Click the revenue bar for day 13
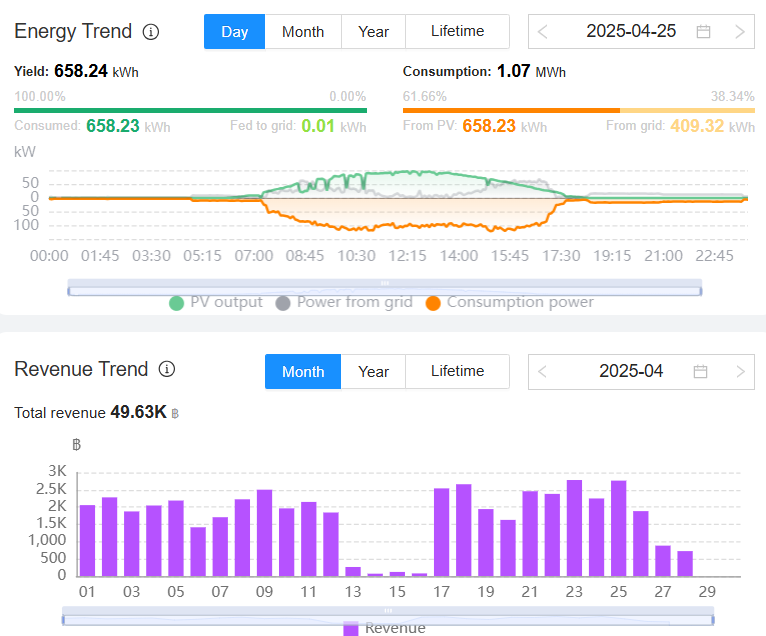 [353, 572]
